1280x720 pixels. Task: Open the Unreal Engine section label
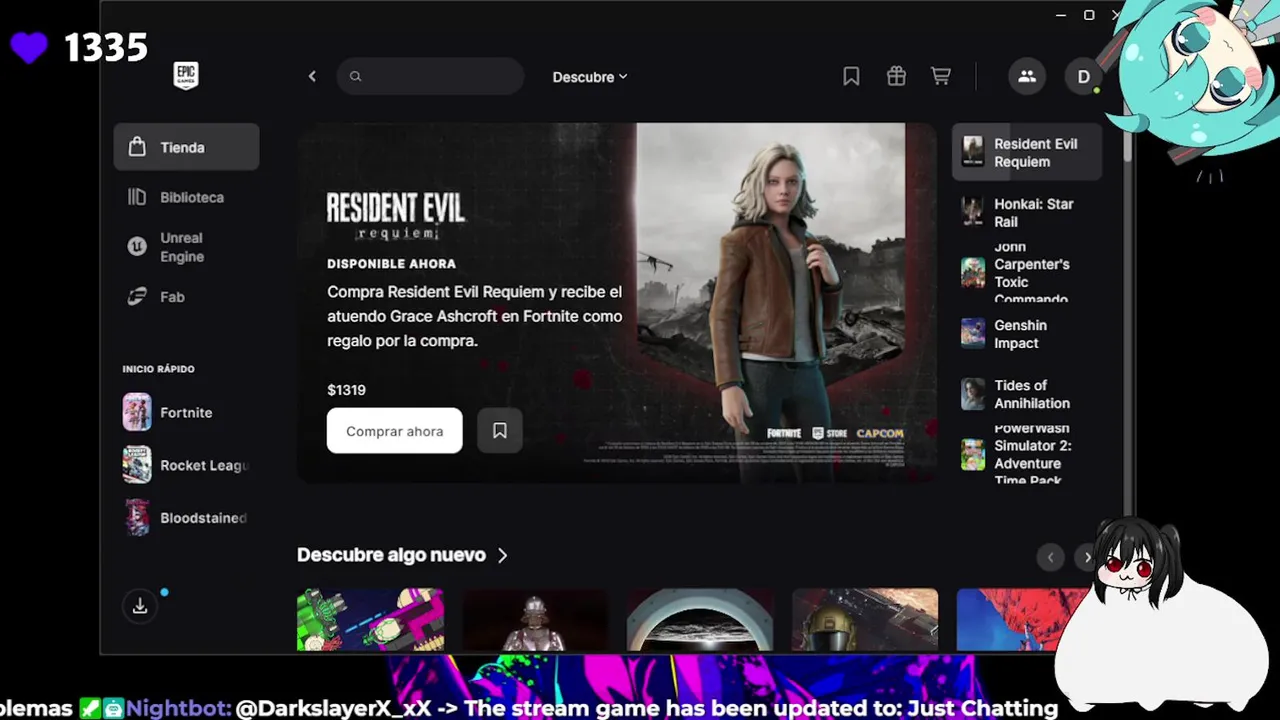point(182,247)
